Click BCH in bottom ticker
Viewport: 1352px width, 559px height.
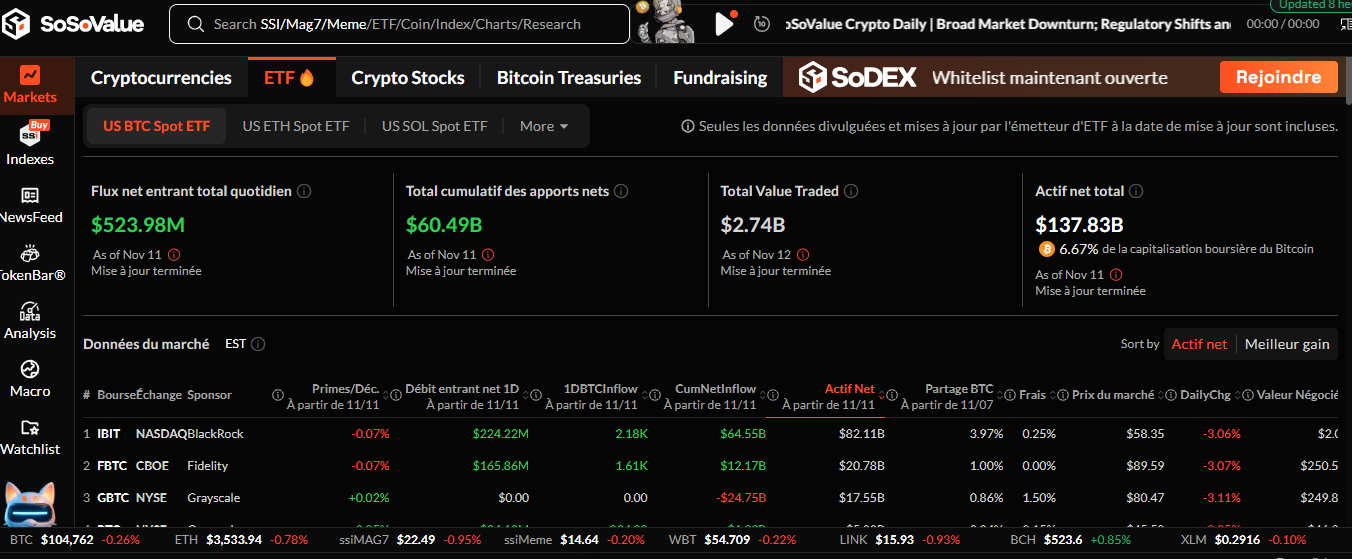pos(1022,540)
